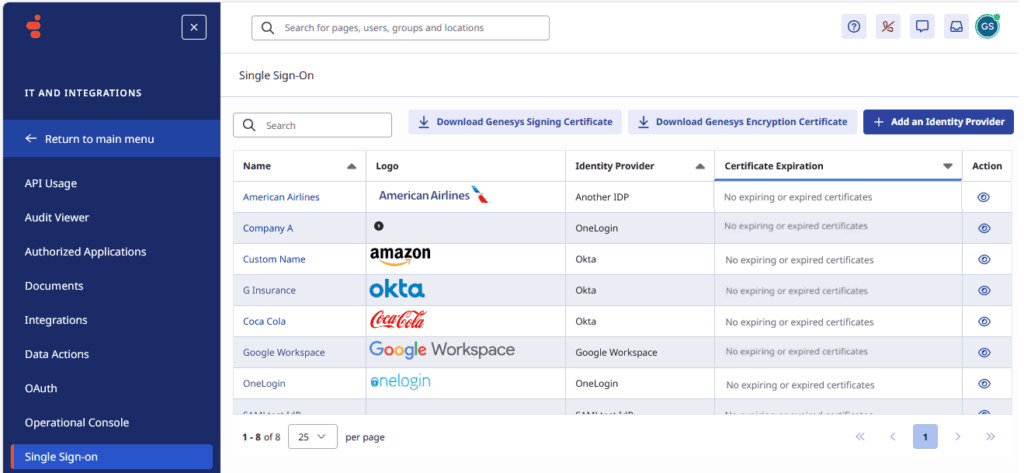Open the 25 per page dropdown
Screen dimensions: 1024x473
point(312,437)
